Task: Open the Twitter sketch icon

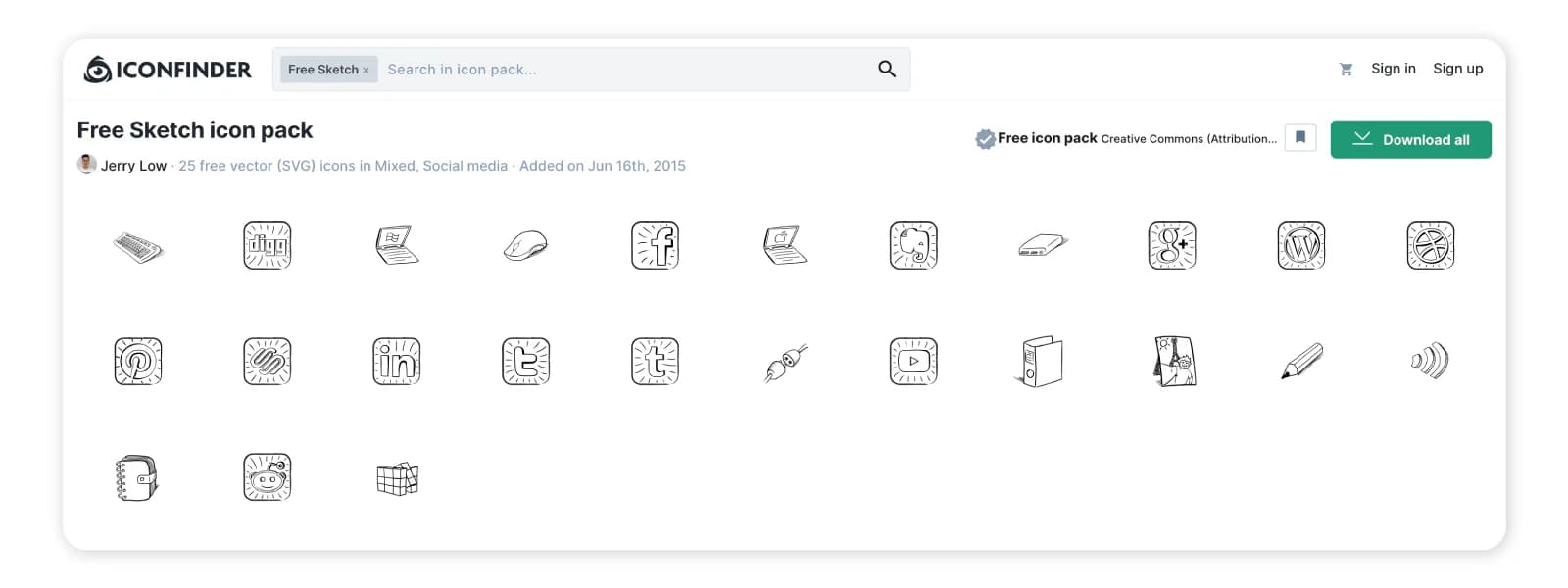Action: coord(526,362)
